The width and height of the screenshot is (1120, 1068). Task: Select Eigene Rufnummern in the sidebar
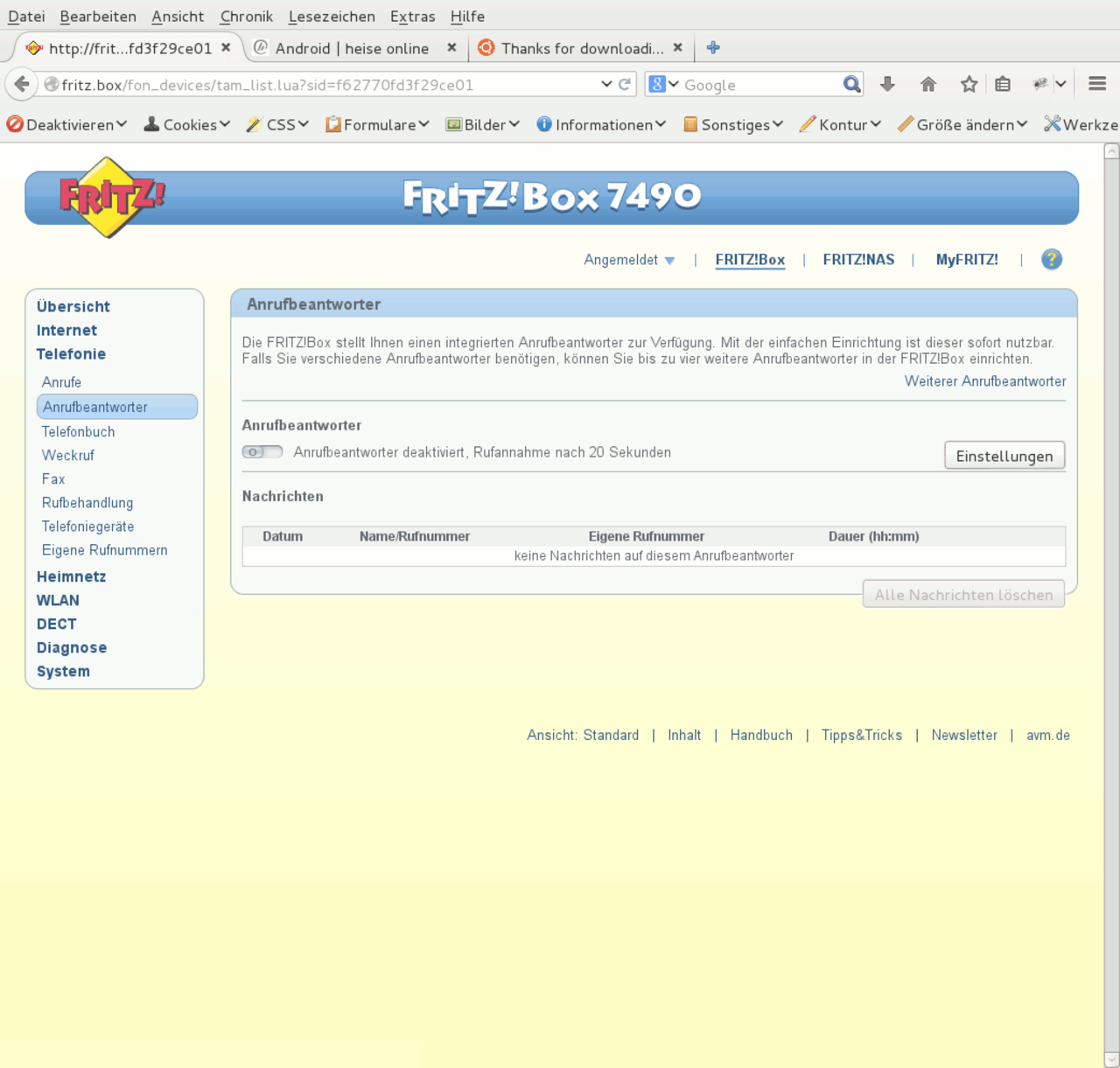pos(105,550)
